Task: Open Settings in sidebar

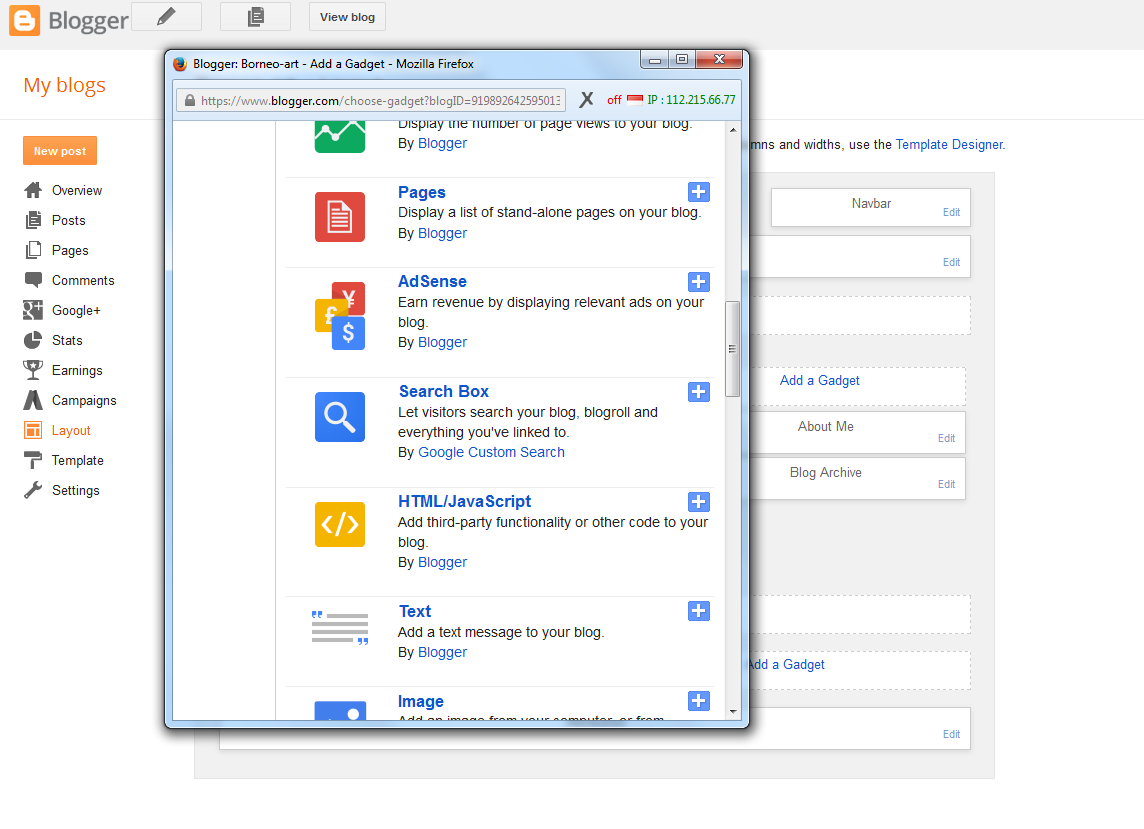Action: [75, 490]
